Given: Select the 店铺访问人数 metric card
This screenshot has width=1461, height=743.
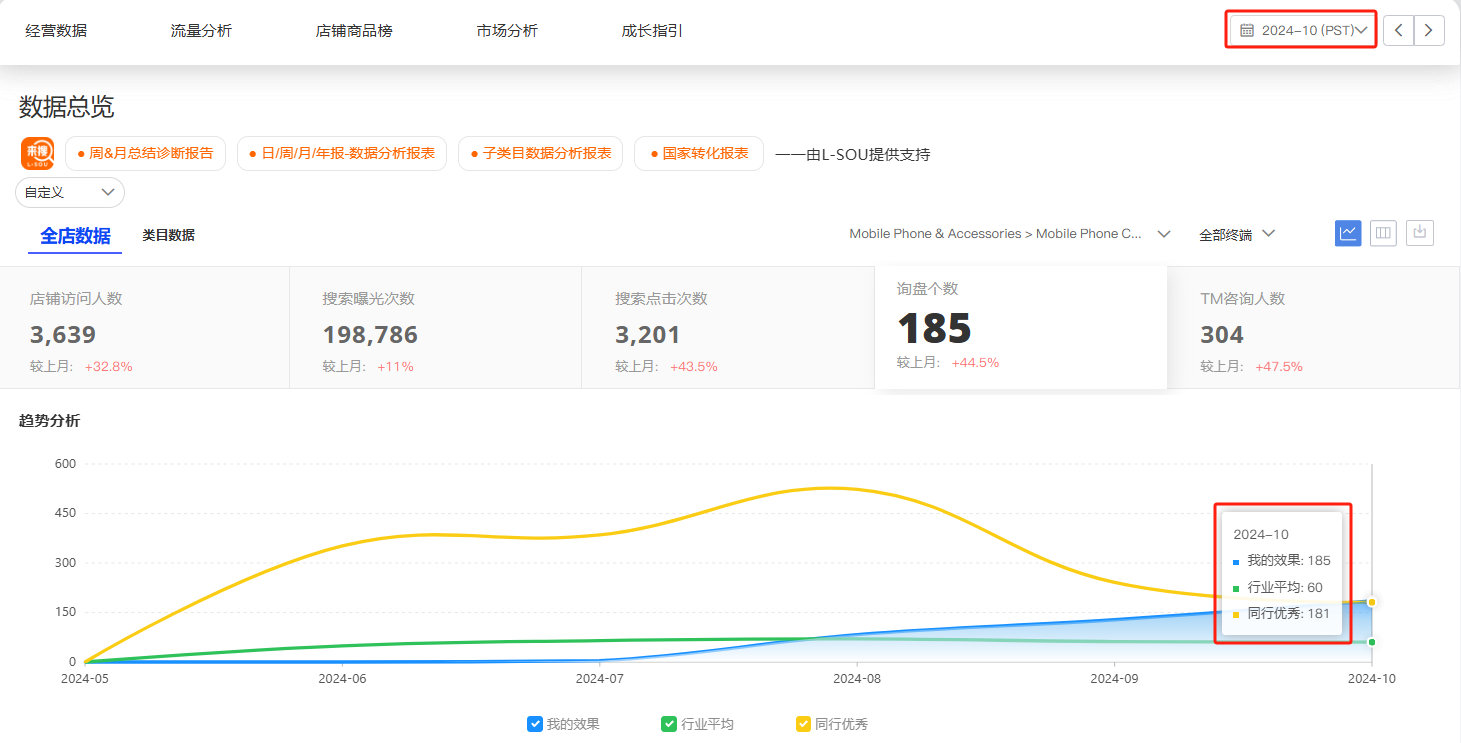Looking at the screenshot, I should 145,327.
